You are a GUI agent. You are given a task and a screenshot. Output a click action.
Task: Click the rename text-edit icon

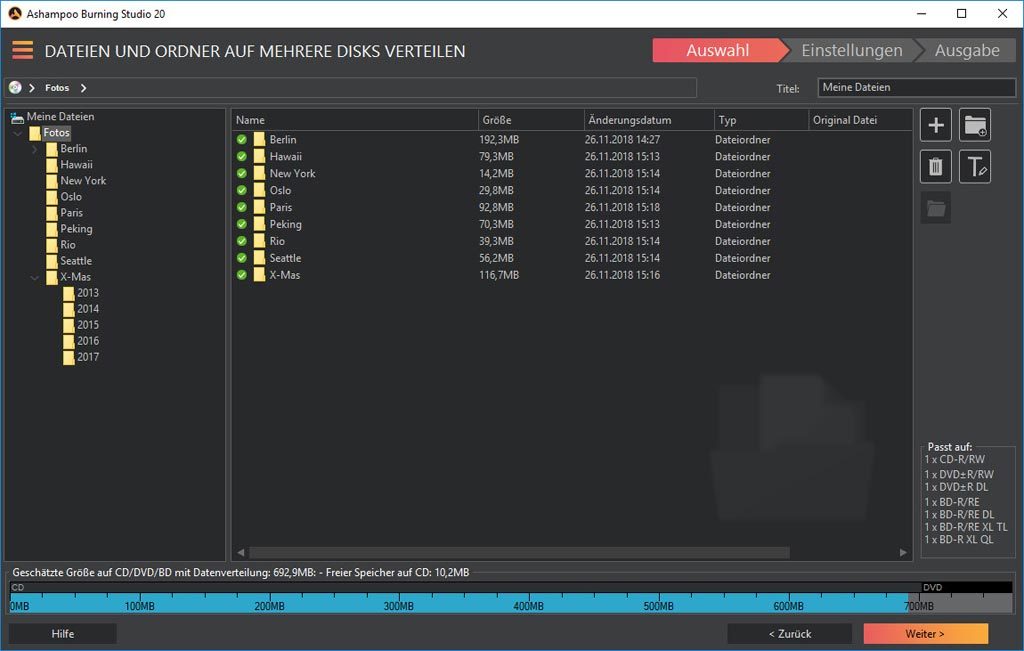point(974,167)
